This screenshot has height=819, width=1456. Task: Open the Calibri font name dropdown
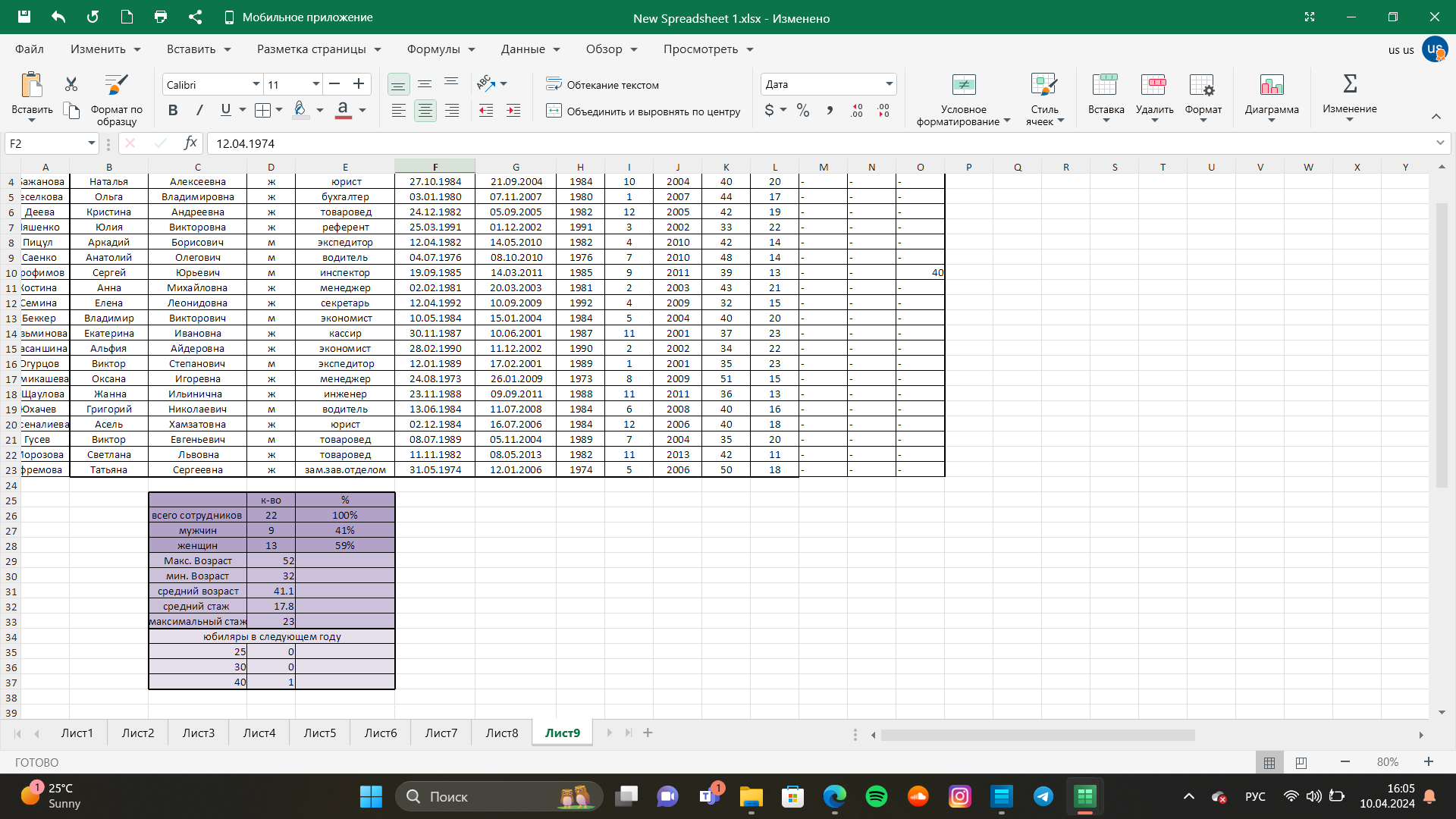(256, 84)
